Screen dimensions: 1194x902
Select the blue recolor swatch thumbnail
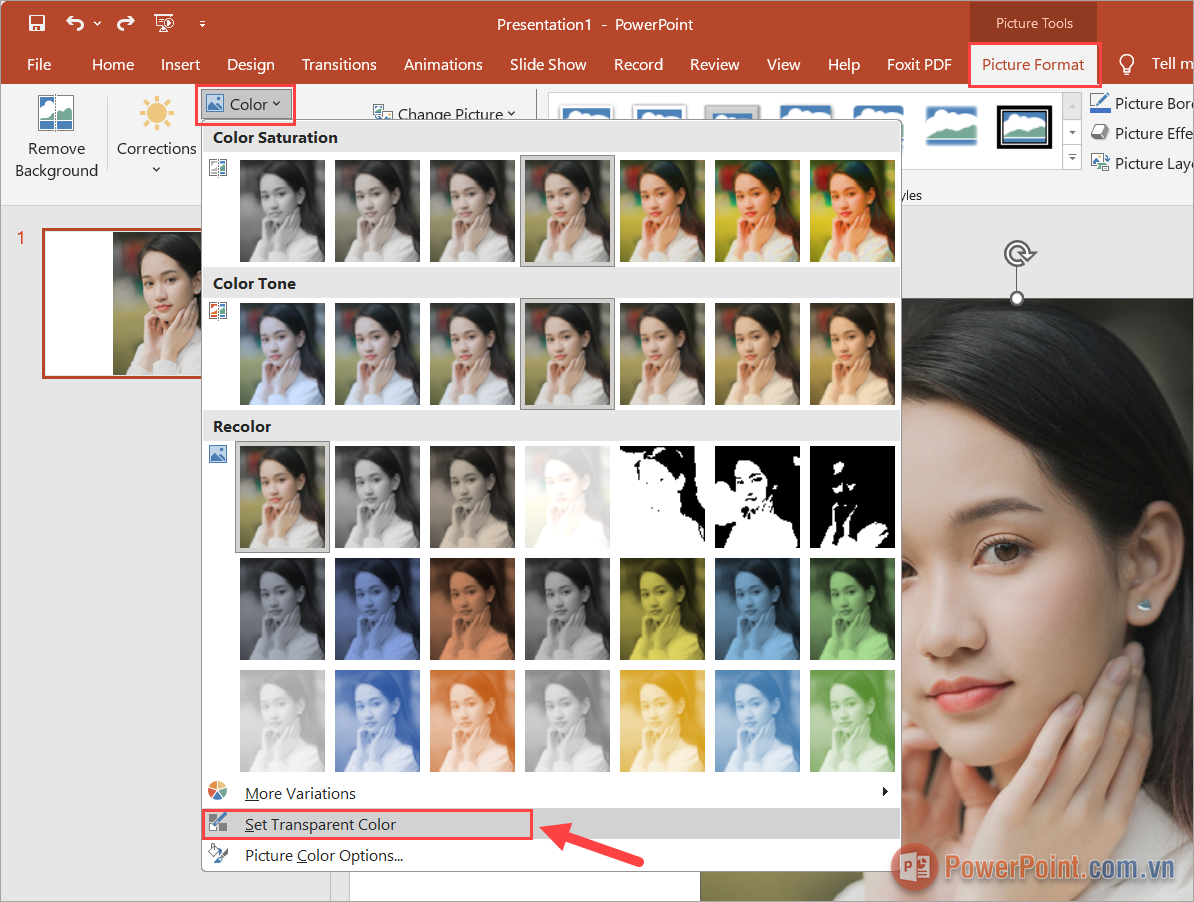point(377,609)
